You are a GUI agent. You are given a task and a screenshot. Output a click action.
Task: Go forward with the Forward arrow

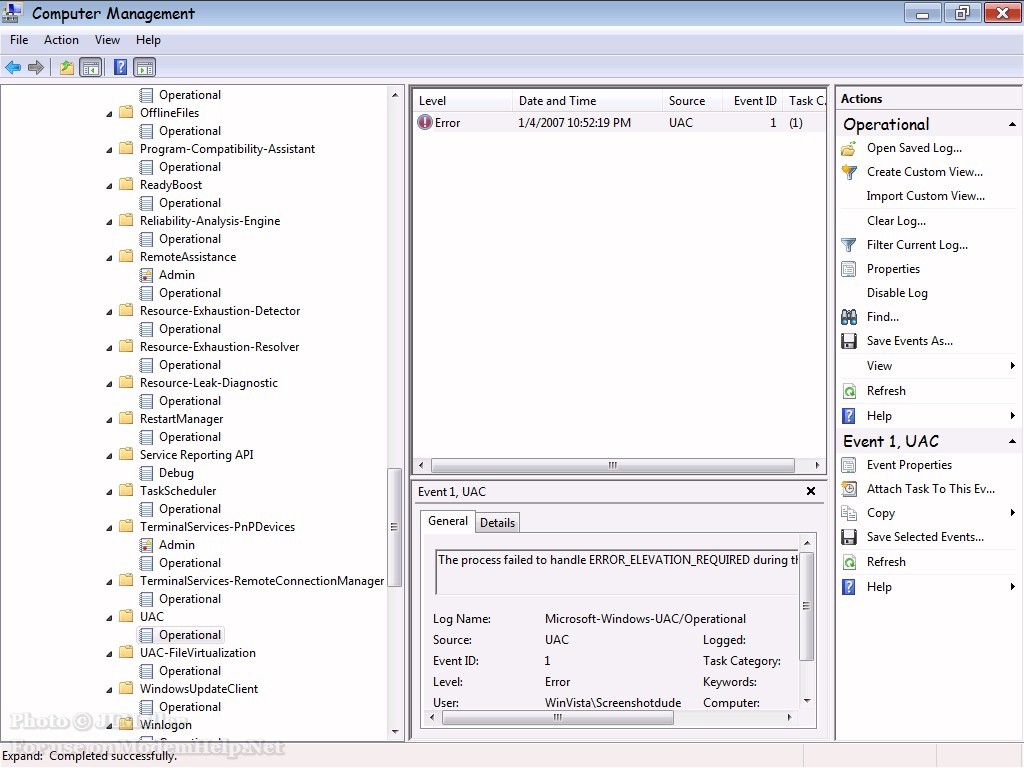pyautogui.click(x=36, y=67)
